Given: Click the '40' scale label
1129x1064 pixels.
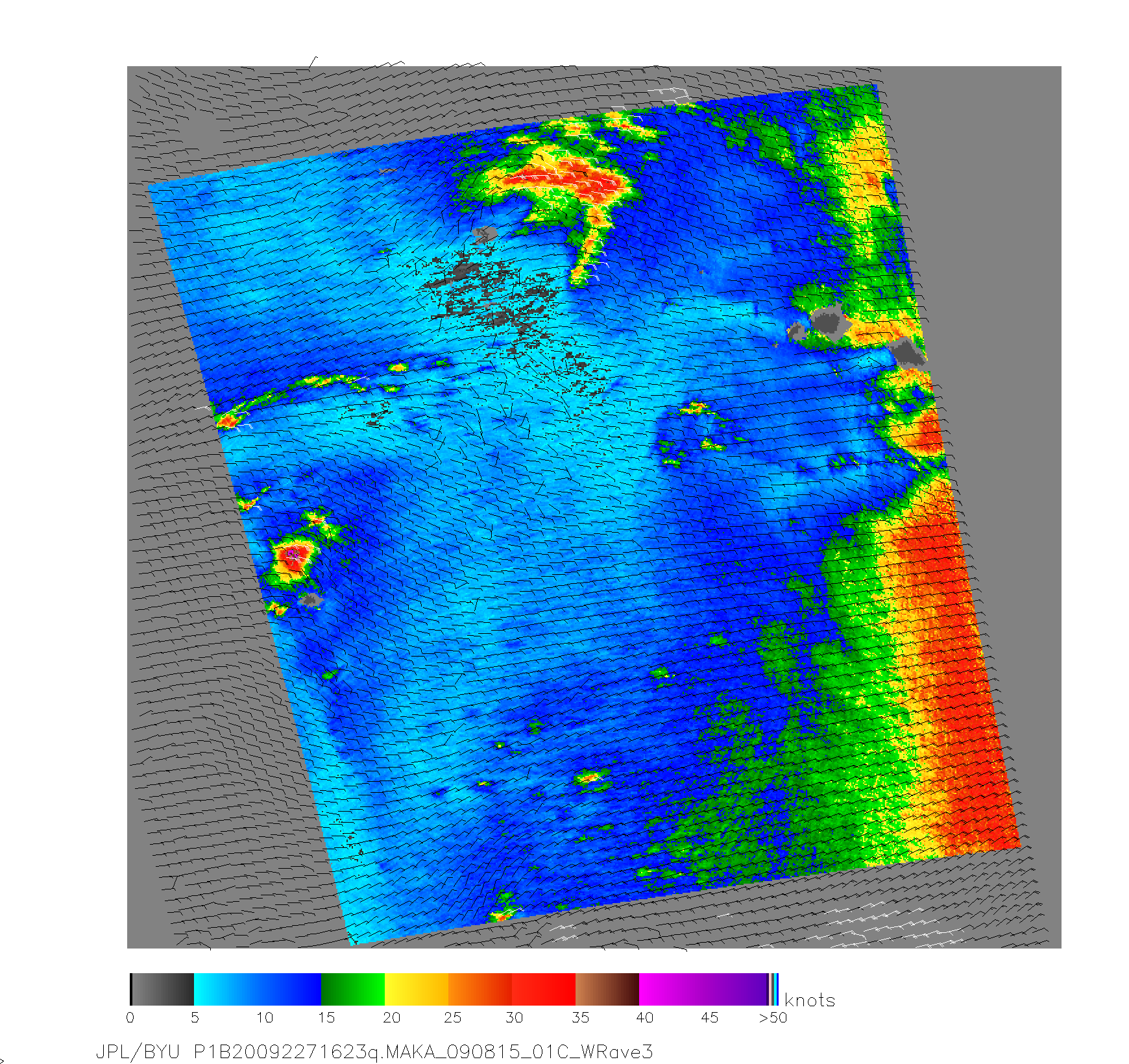Looking at the screenshot, I should click(645, 1017).
